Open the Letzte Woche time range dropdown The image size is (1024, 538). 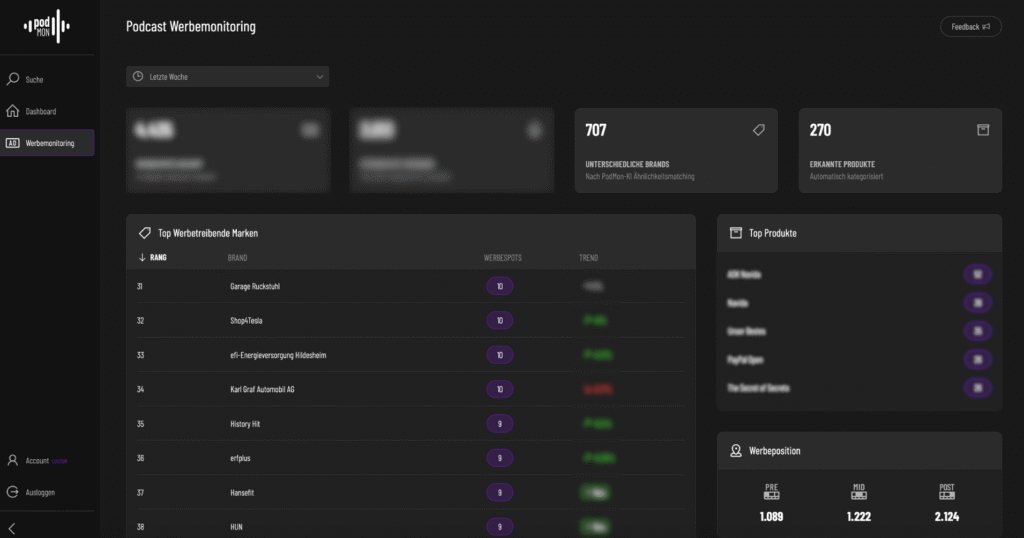tap(228, 77)
